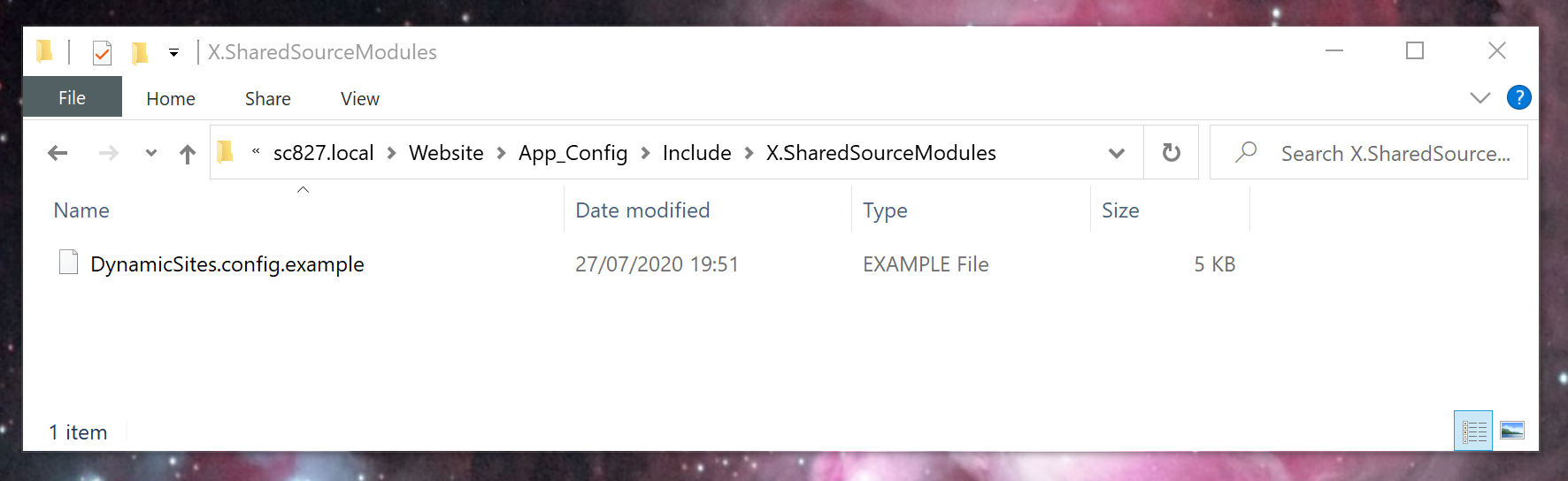
Task: Switch to details view layout
Action: (1473, 431)
